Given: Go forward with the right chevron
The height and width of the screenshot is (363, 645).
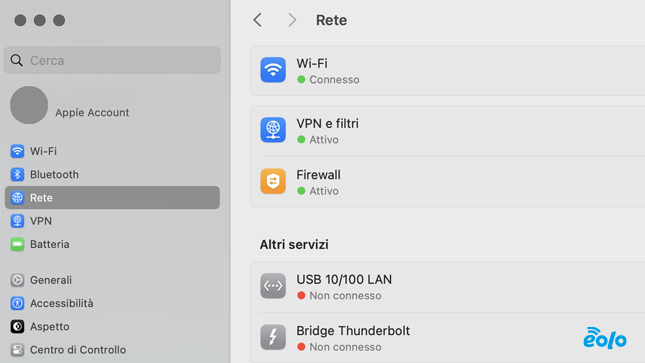Looking at the screenshot, I should 292,20.
